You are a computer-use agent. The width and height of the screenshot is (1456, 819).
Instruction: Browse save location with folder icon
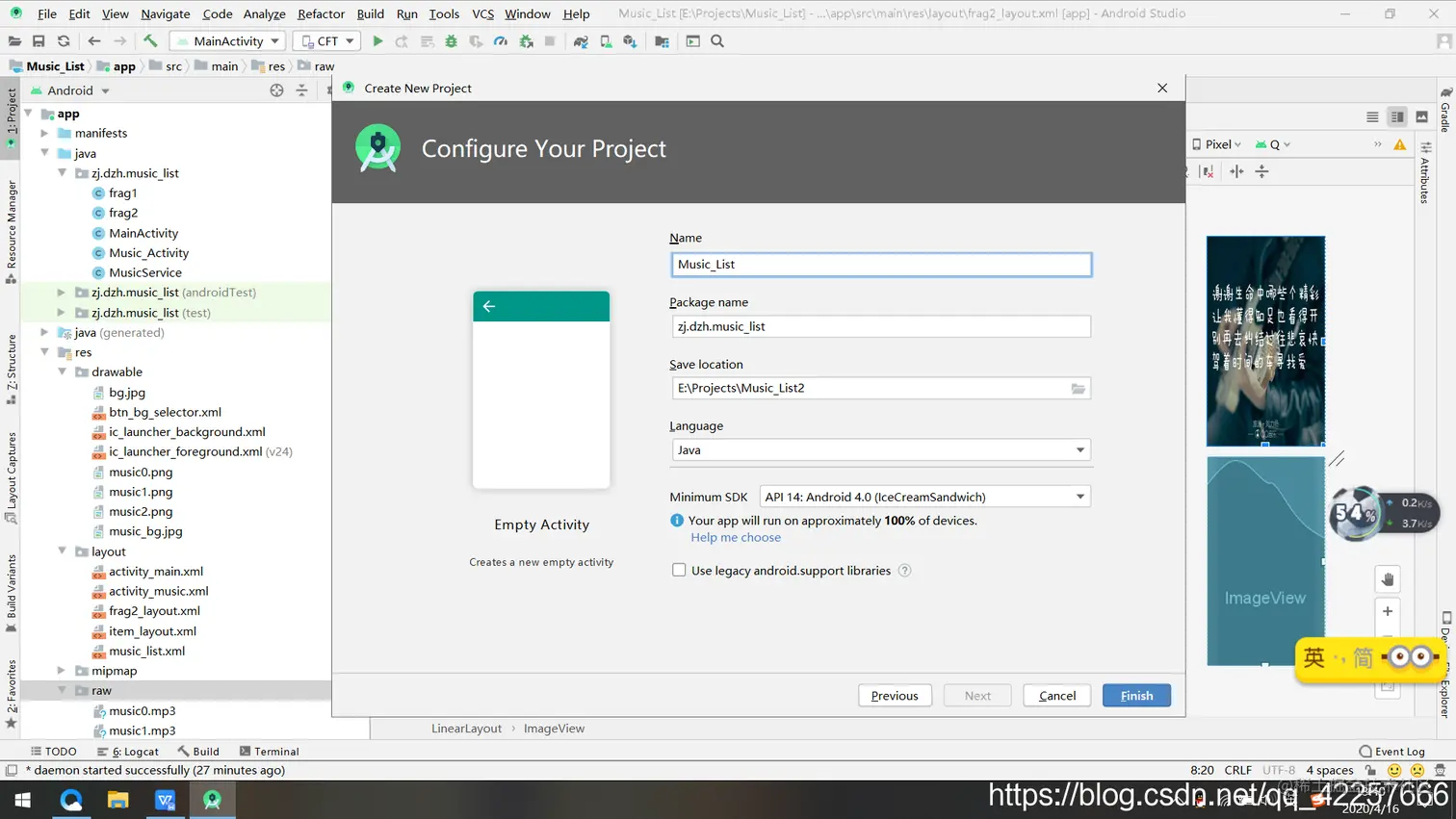pos(1079,389)
